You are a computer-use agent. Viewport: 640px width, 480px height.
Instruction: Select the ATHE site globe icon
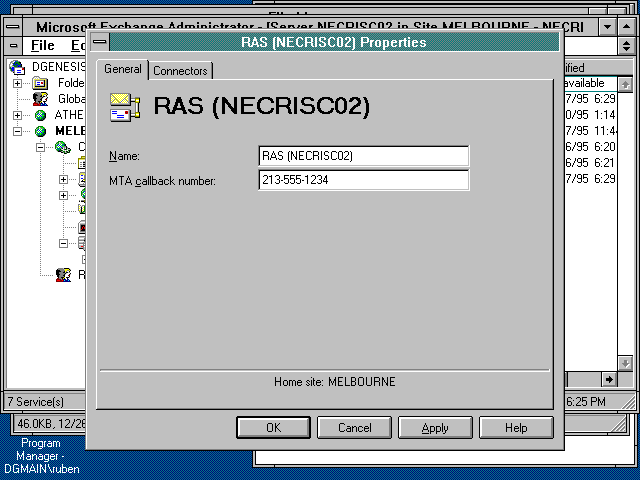tap(40, 115)
